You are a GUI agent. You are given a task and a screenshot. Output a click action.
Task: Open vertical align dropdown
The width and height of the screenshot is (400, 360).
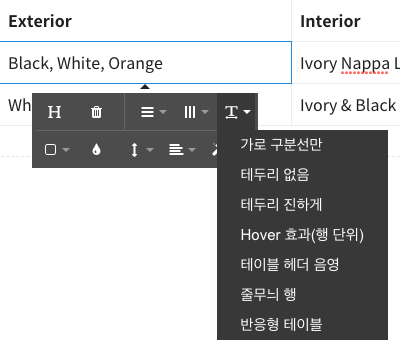[x=141, y=150]
